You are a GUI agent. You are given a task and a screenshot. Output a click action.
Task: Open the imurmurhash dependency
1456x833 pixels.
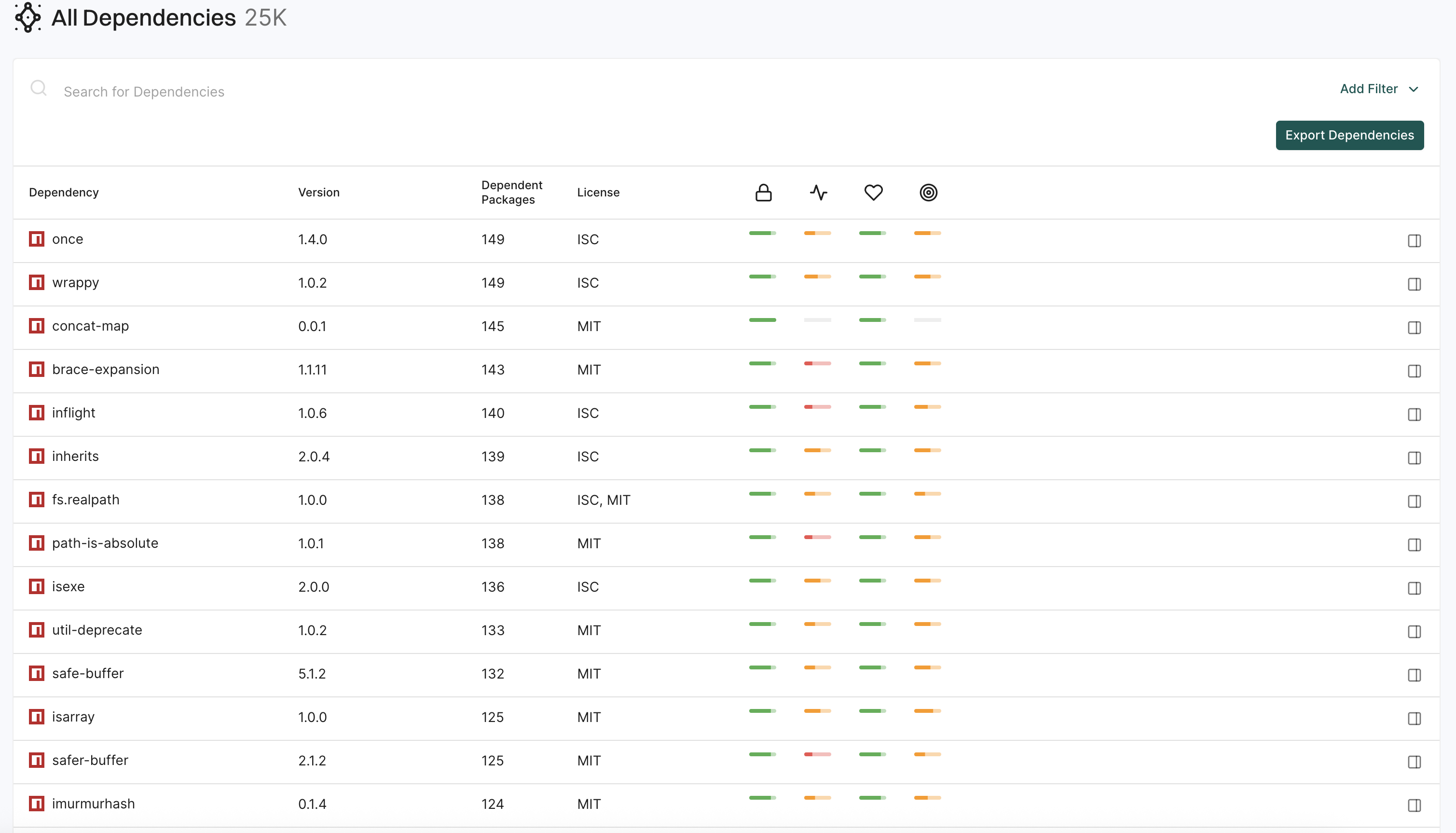94,804
